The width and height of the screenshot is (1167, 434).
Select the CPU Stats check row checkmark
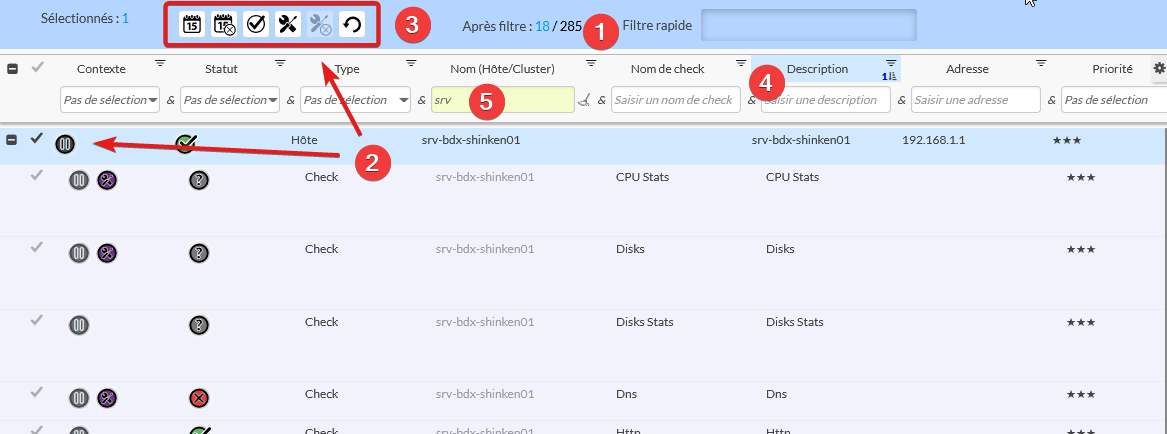(x=38, y=176)
